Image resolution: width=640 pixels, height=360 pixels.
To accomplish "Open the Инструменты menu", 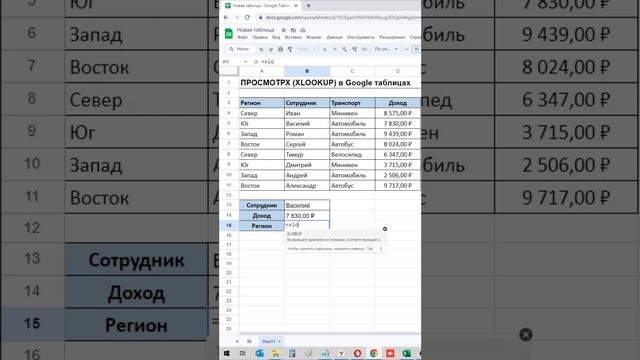I will 361,38.
